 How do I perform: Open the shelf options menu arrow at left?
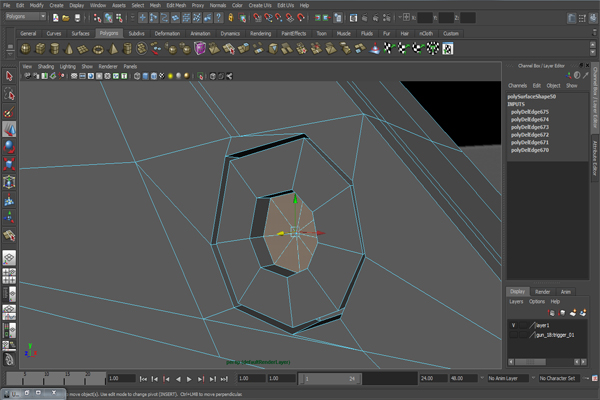coord(10,54)
